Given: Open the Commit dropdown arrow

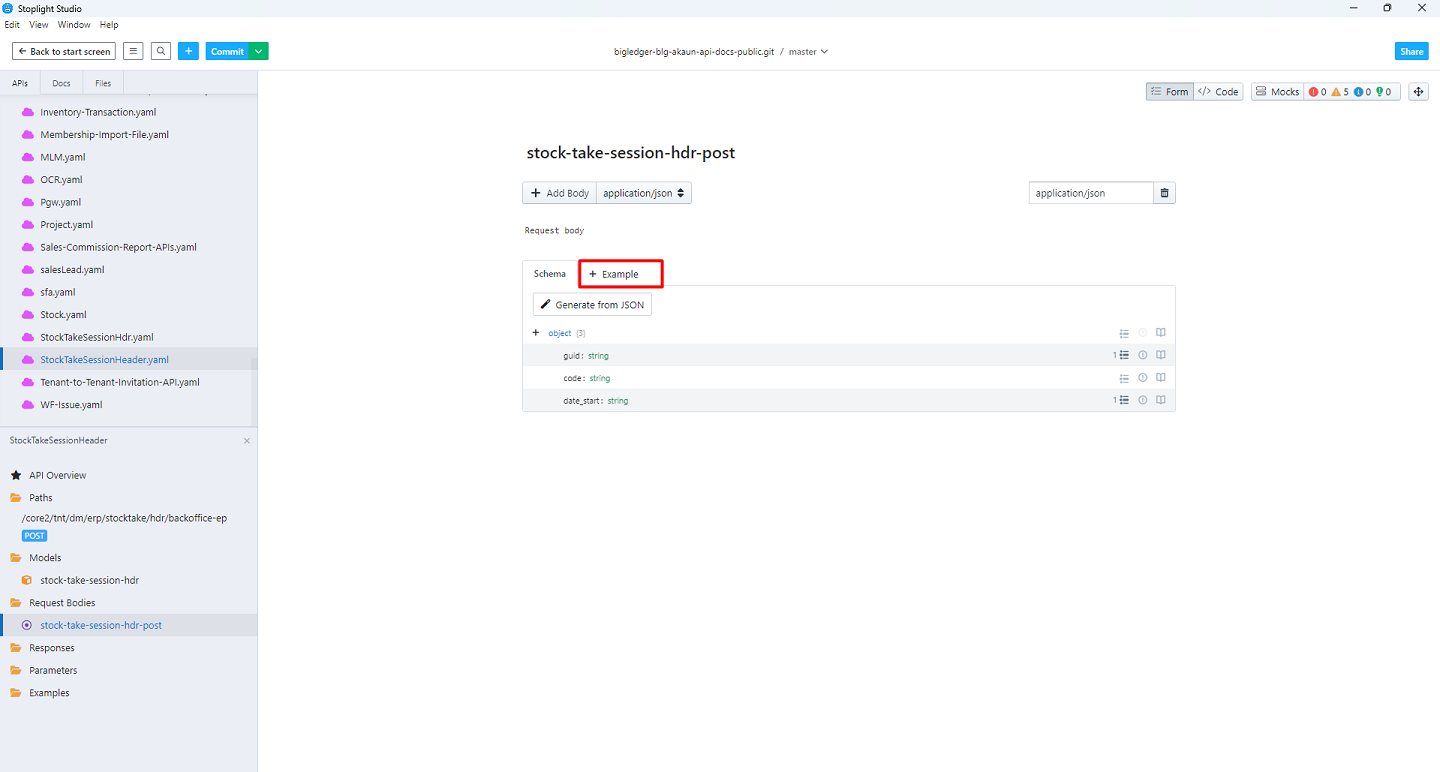Looking at the screenshot, I should 258,51.
